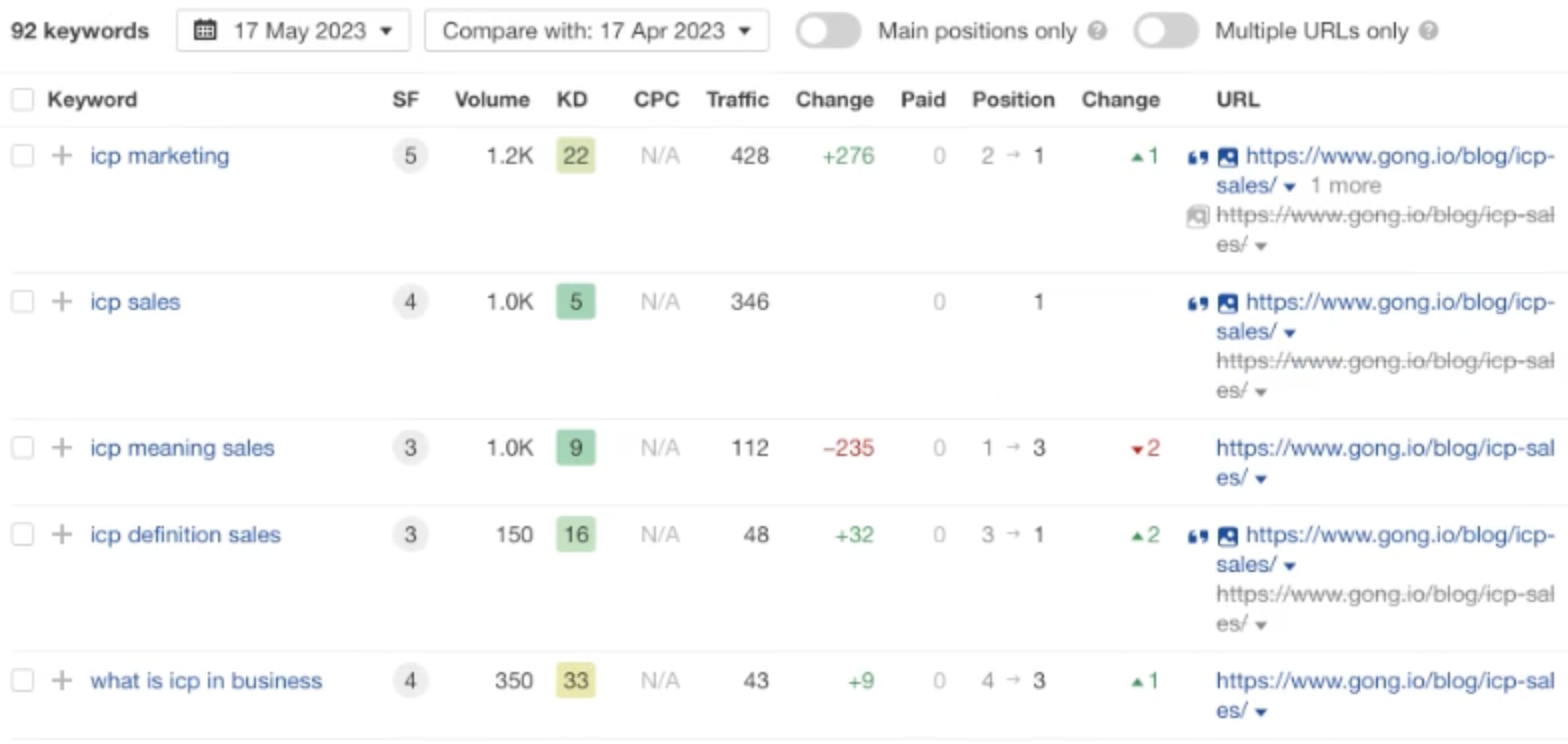Expand URL dropdown arrow in icp meaning sales row
1568x744 pixels.
coord(1260,479)
